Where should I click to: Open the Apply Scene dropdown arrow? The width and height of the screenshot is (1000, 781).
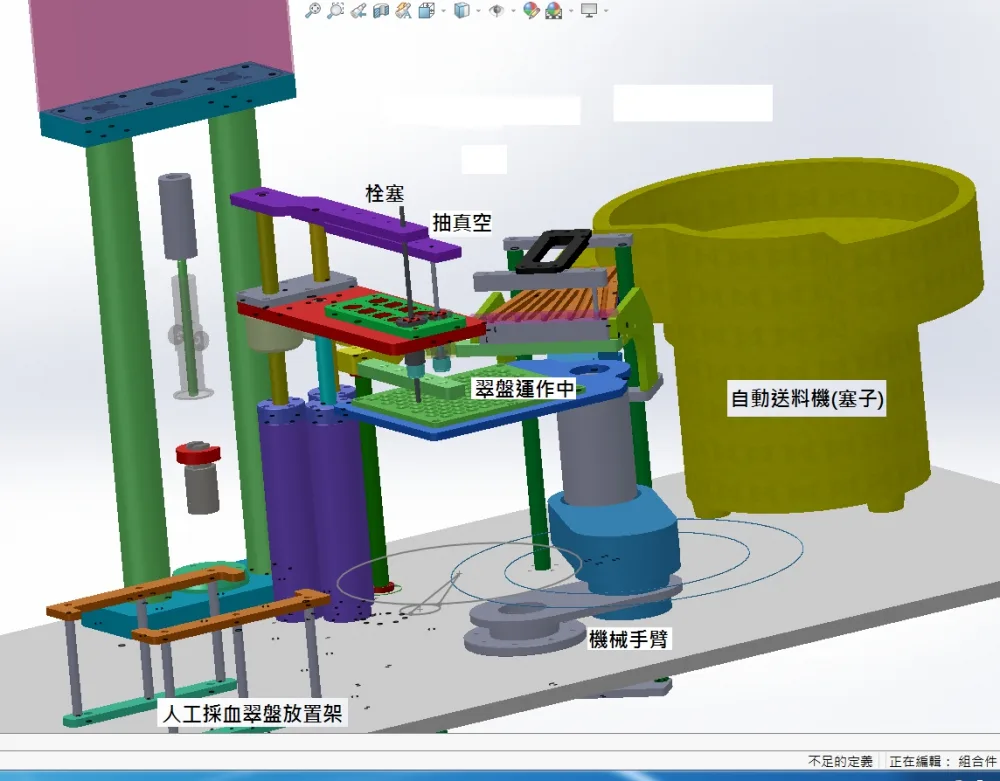(571, 10)
